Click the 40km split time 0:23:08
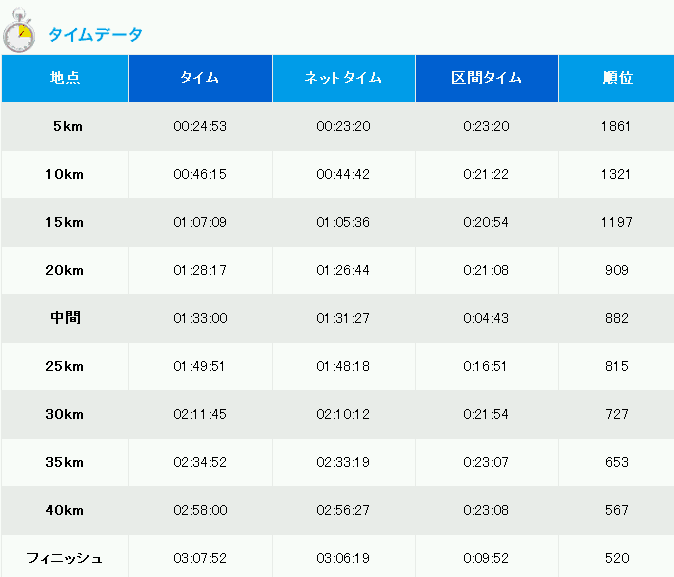674x577 pixels. pos(486,510)
